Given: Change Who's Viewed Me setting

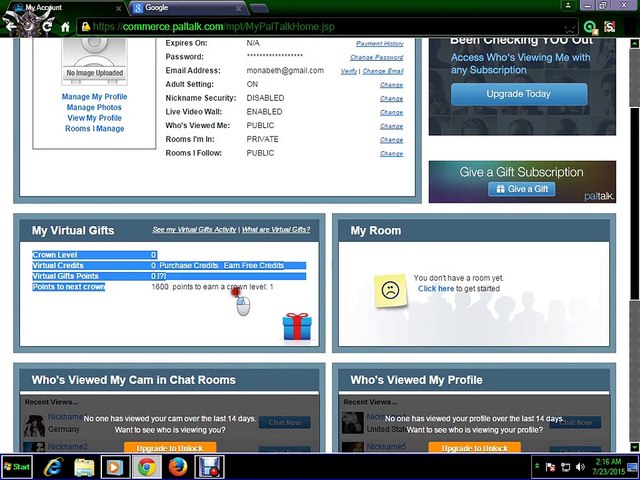Looking at the screenshot, I should tap(391, 126).
